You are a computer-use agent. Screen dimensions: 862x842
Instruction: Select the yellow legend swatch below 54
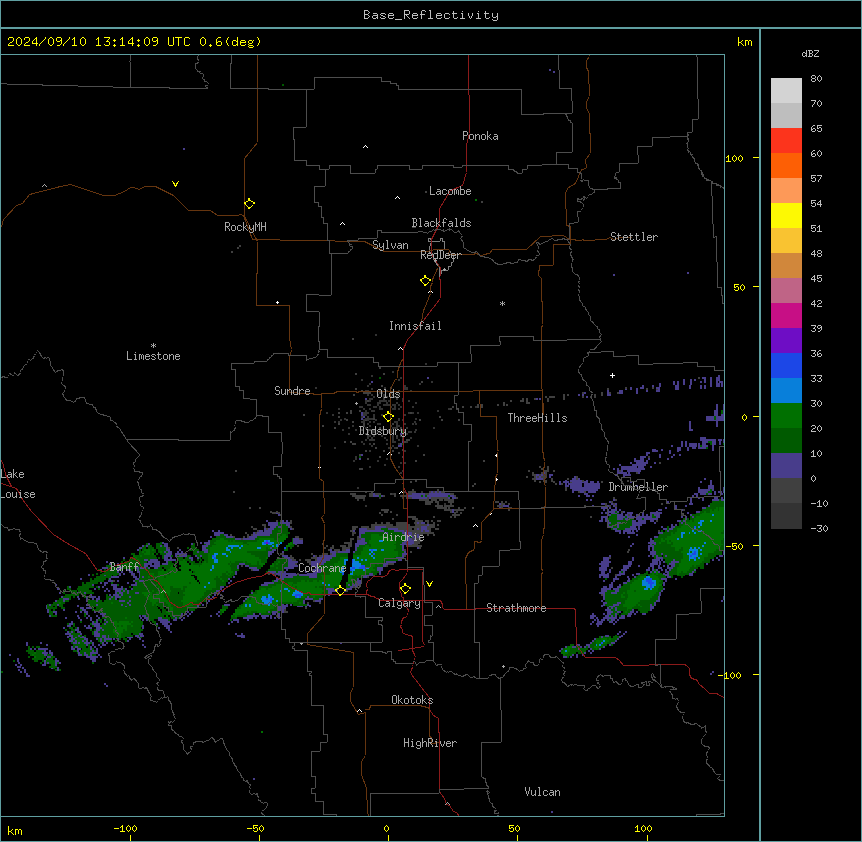[786, 215]
